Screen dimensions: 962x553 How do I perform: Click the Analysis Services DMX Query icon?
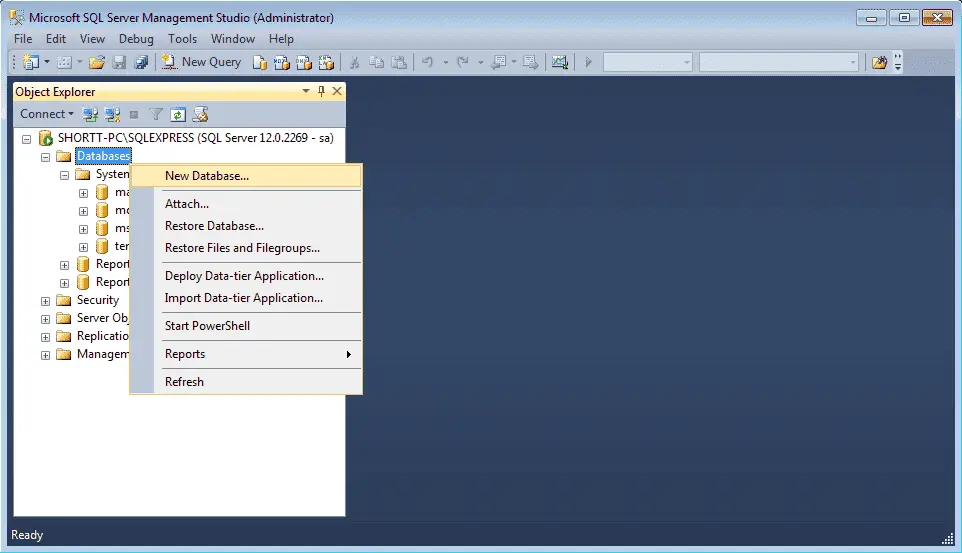pyautogui.click(x=304, y=62)
